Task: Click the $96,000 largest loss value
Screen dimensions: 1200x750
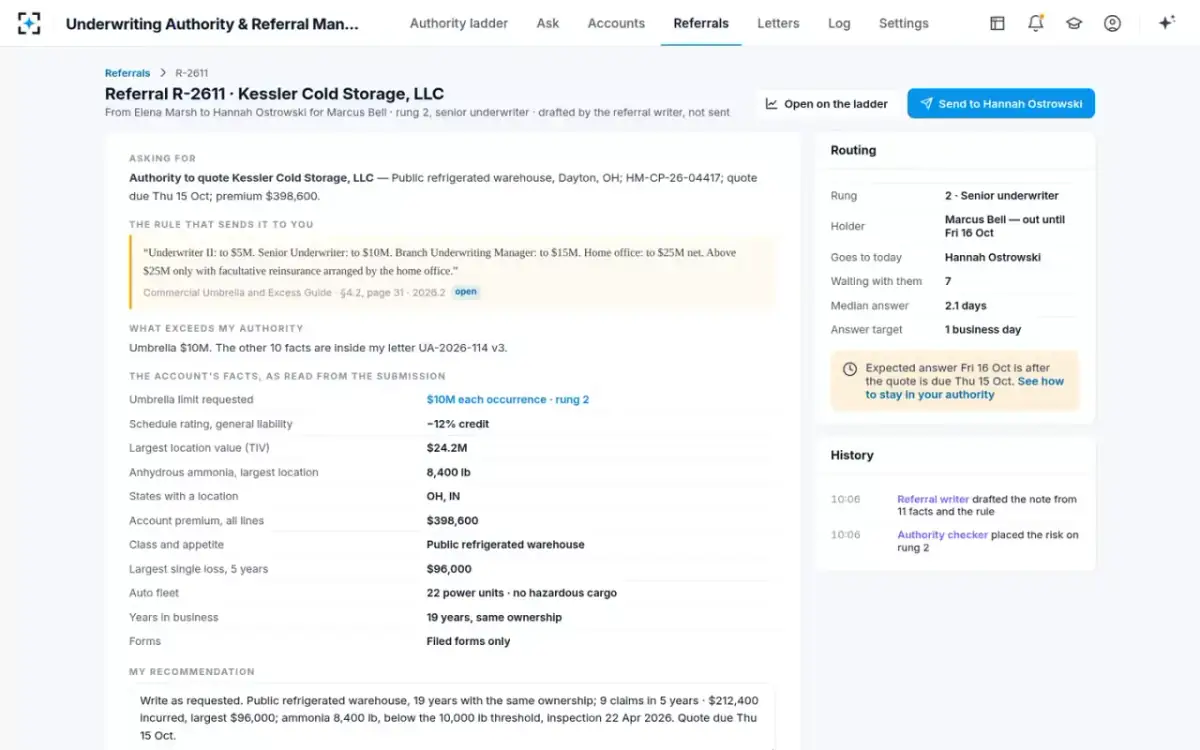Action: [x=449, y=569]
